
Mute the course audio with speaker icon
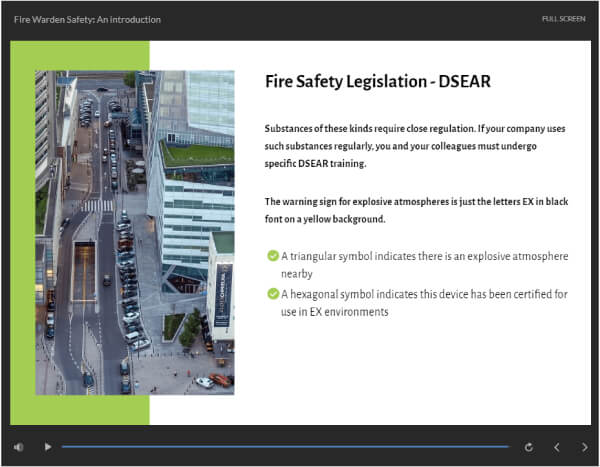[18, 447]
